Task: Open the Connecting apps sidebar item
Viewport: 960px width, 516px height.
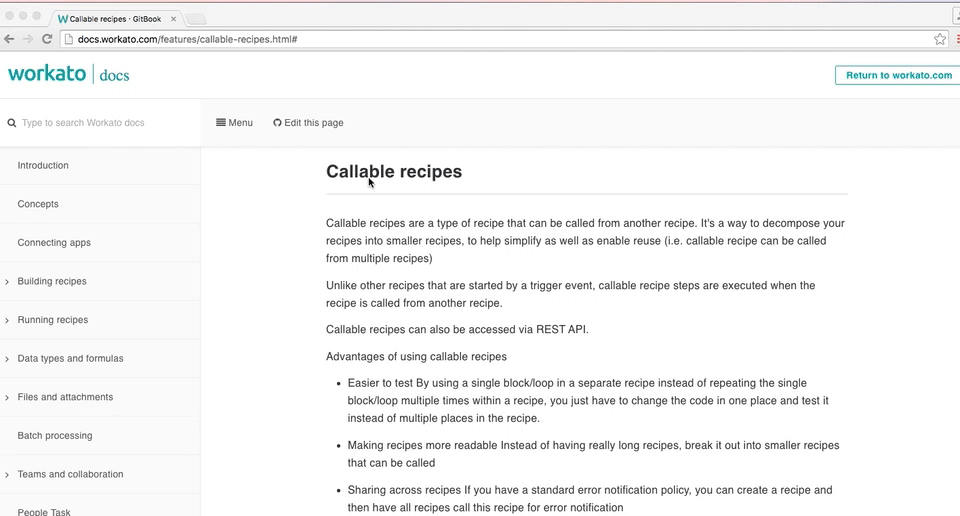Action: (54, 243)
